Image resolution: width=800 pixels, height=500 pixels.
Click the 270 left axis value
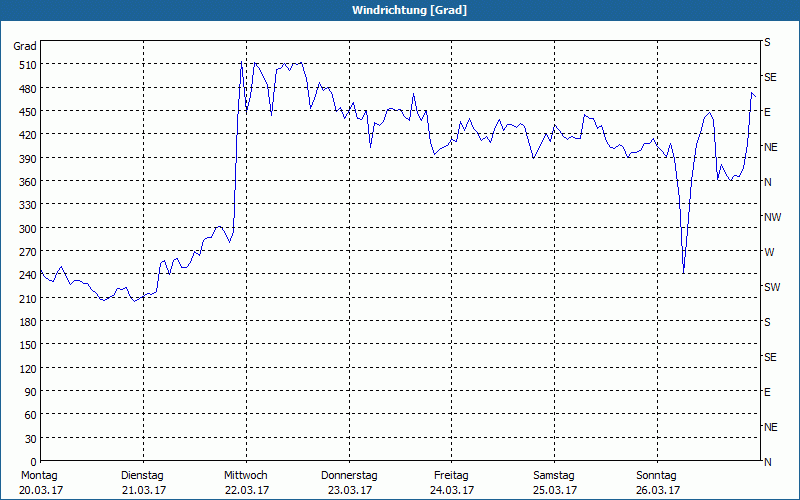[x=29, y=252]
